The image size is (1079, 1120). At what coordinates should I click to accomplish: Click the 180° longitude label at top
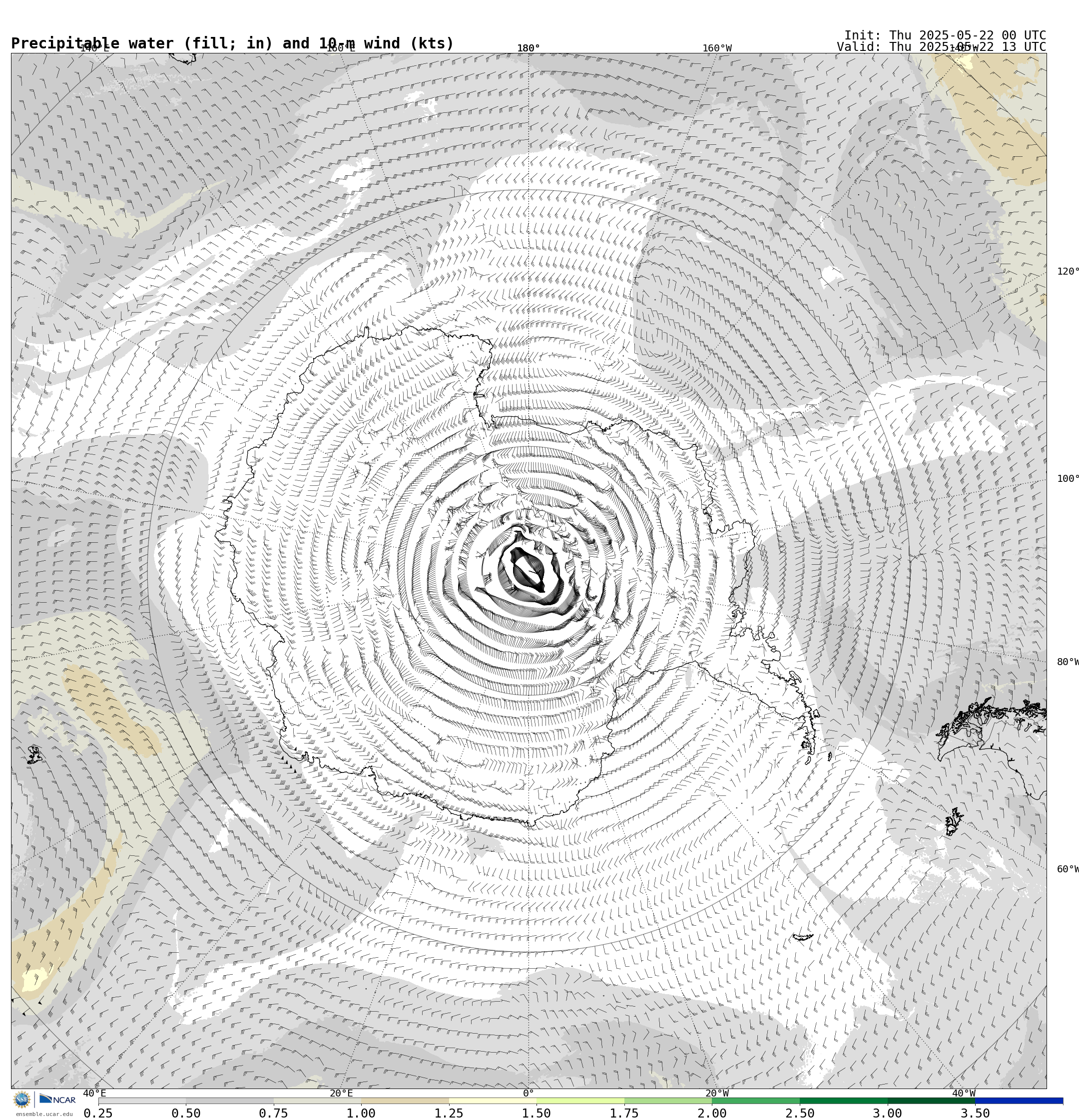coord(529,48)
